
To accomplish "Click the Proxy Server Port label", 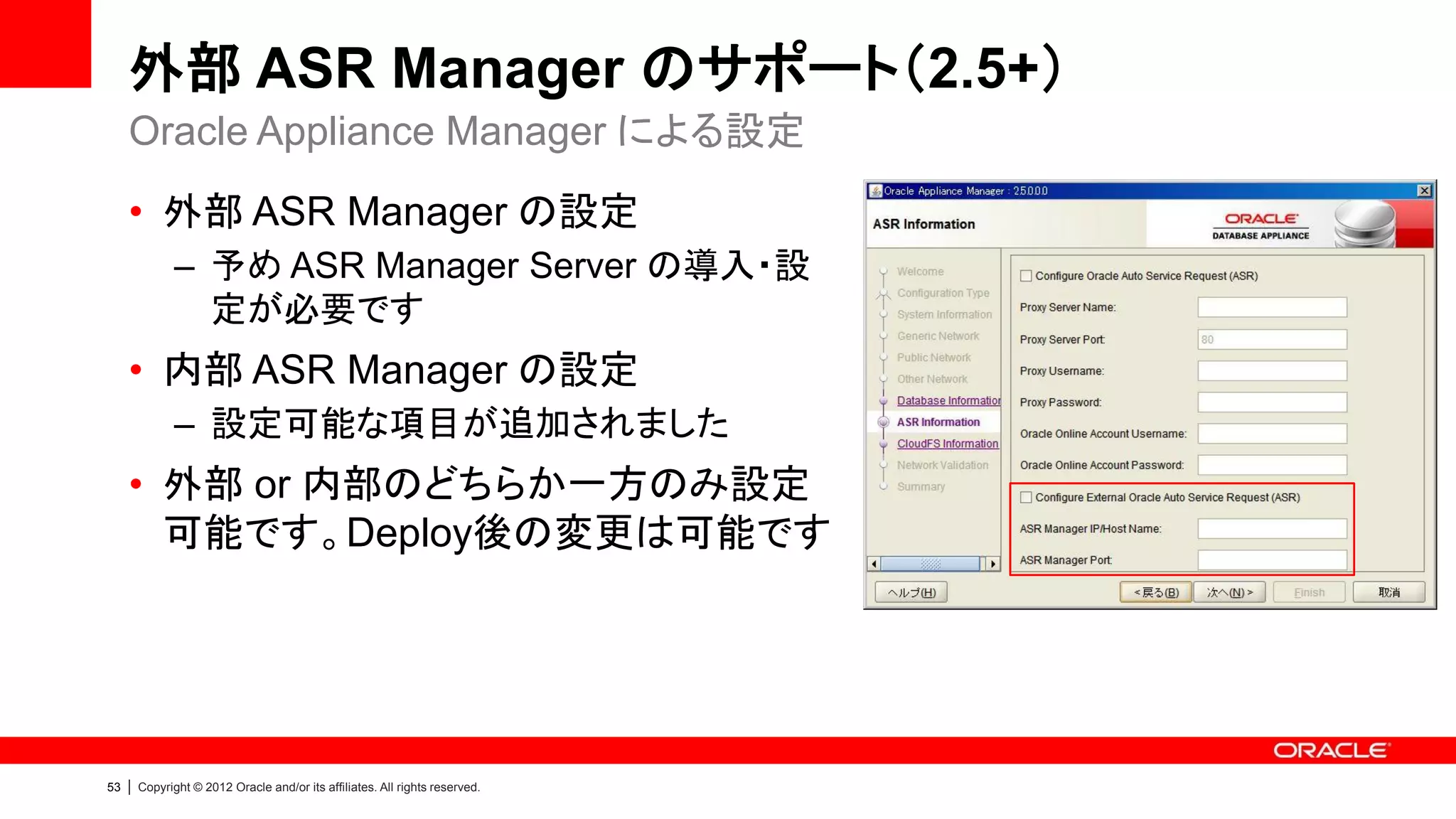I will 1062,339.
